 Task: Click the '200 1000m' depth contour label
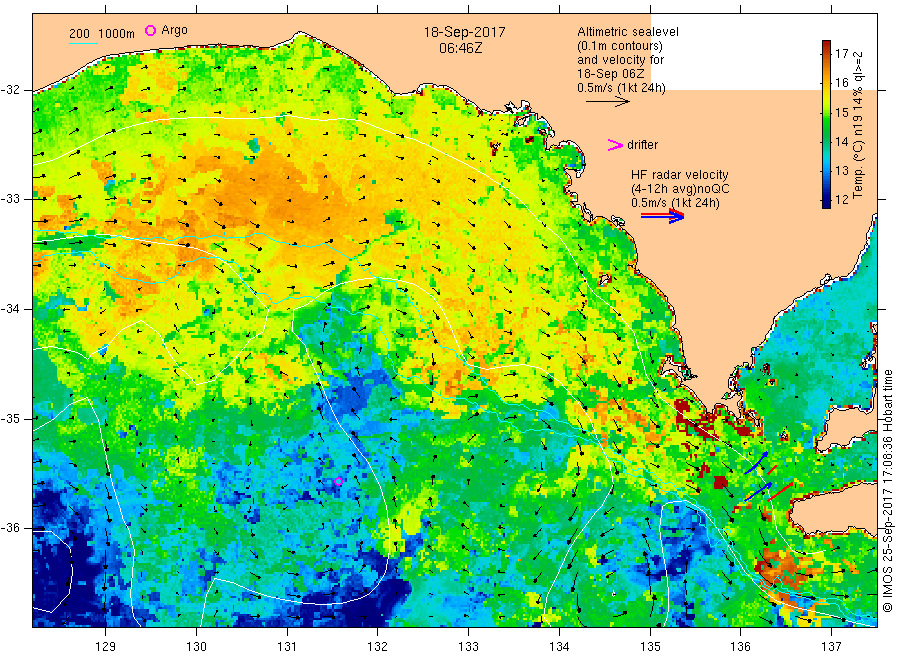coord(102,33)
